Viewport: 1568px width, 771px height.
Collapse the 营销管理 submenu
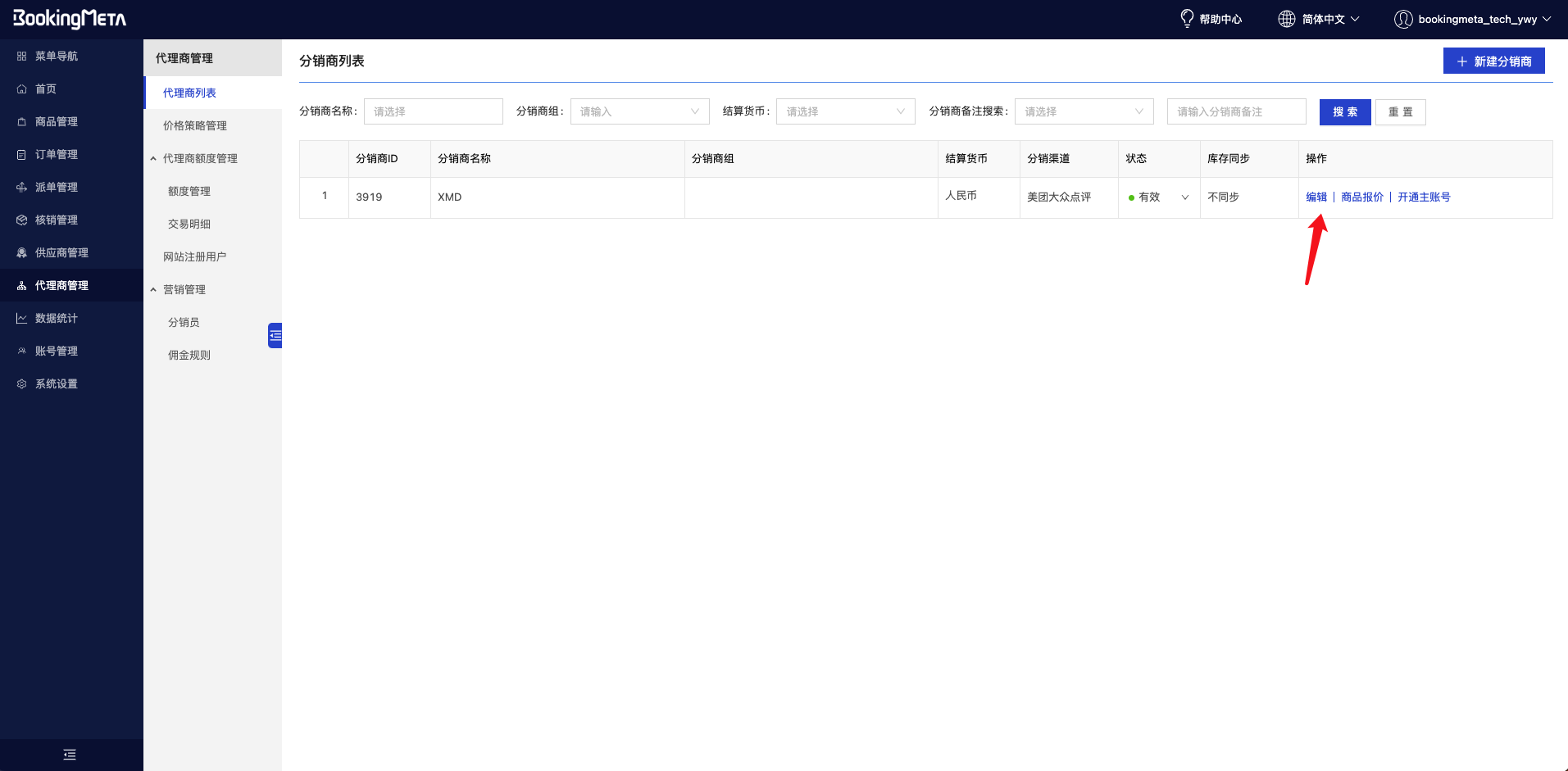(x=184, y=289)
